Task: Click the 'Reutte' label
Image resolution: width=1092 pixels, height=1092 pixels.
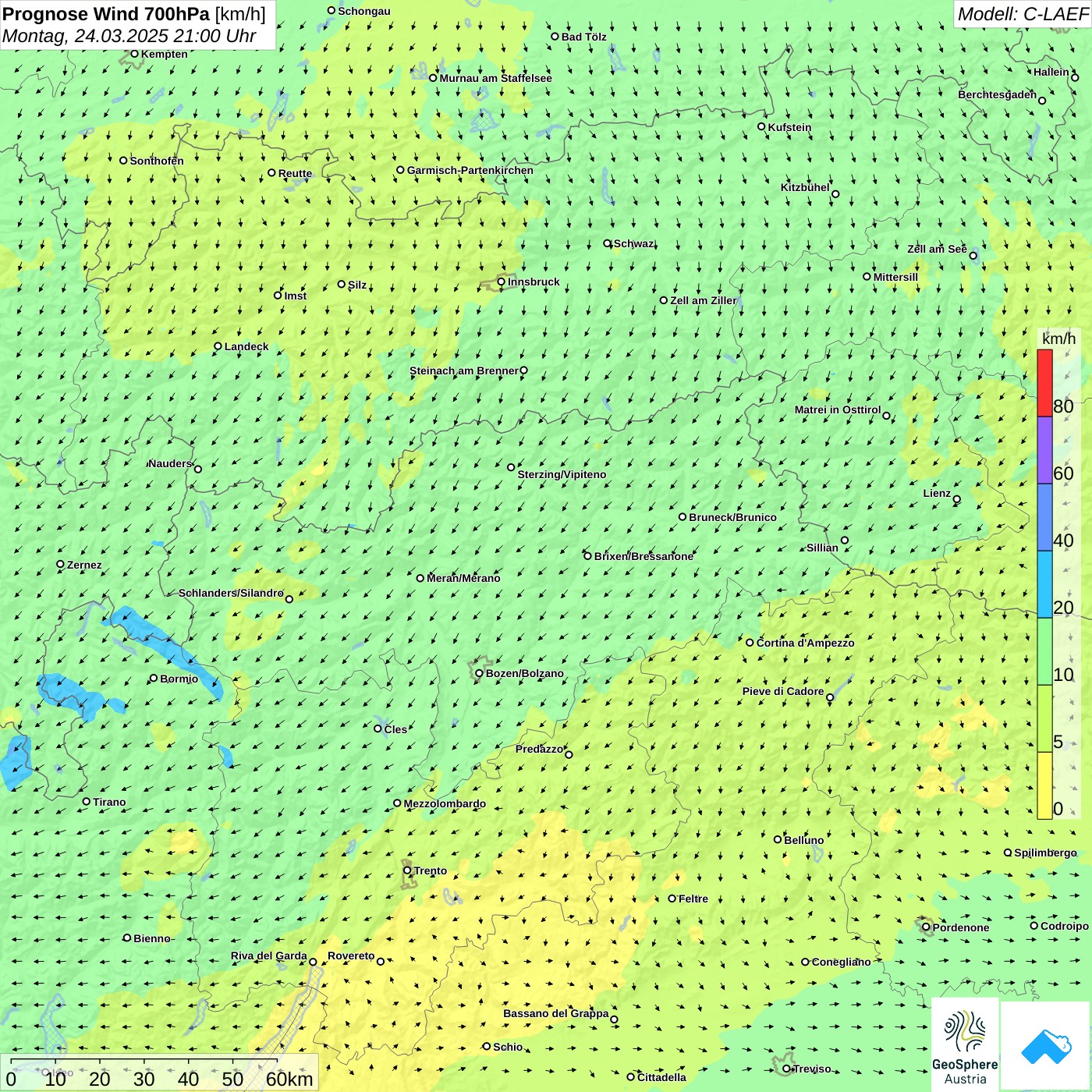Action: 295,173
